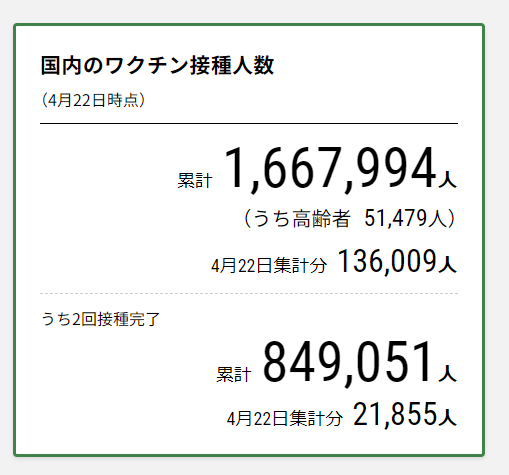Click the upper 4月22日集計分 label
Viewport: 509px width, 475px height.
(x=269, y=266)
